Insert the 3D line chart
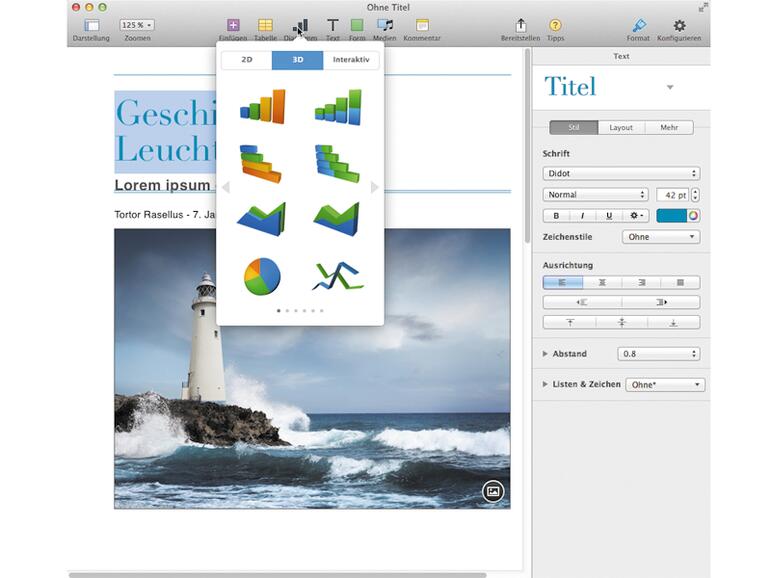Image resolution: width=770 pixels, height=578 pixels. click(337, 276)
